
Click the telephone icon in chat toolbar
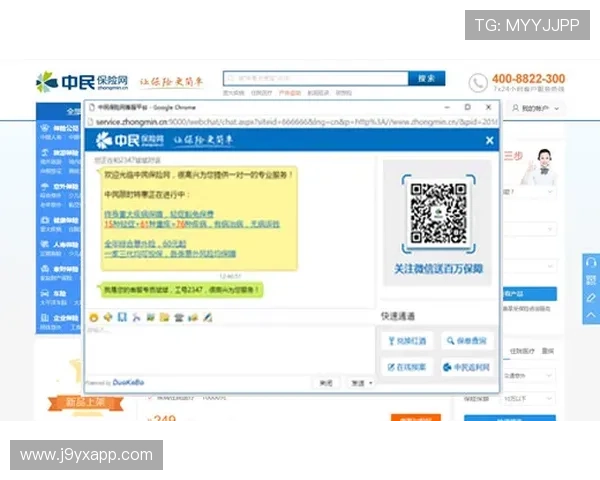179,317
